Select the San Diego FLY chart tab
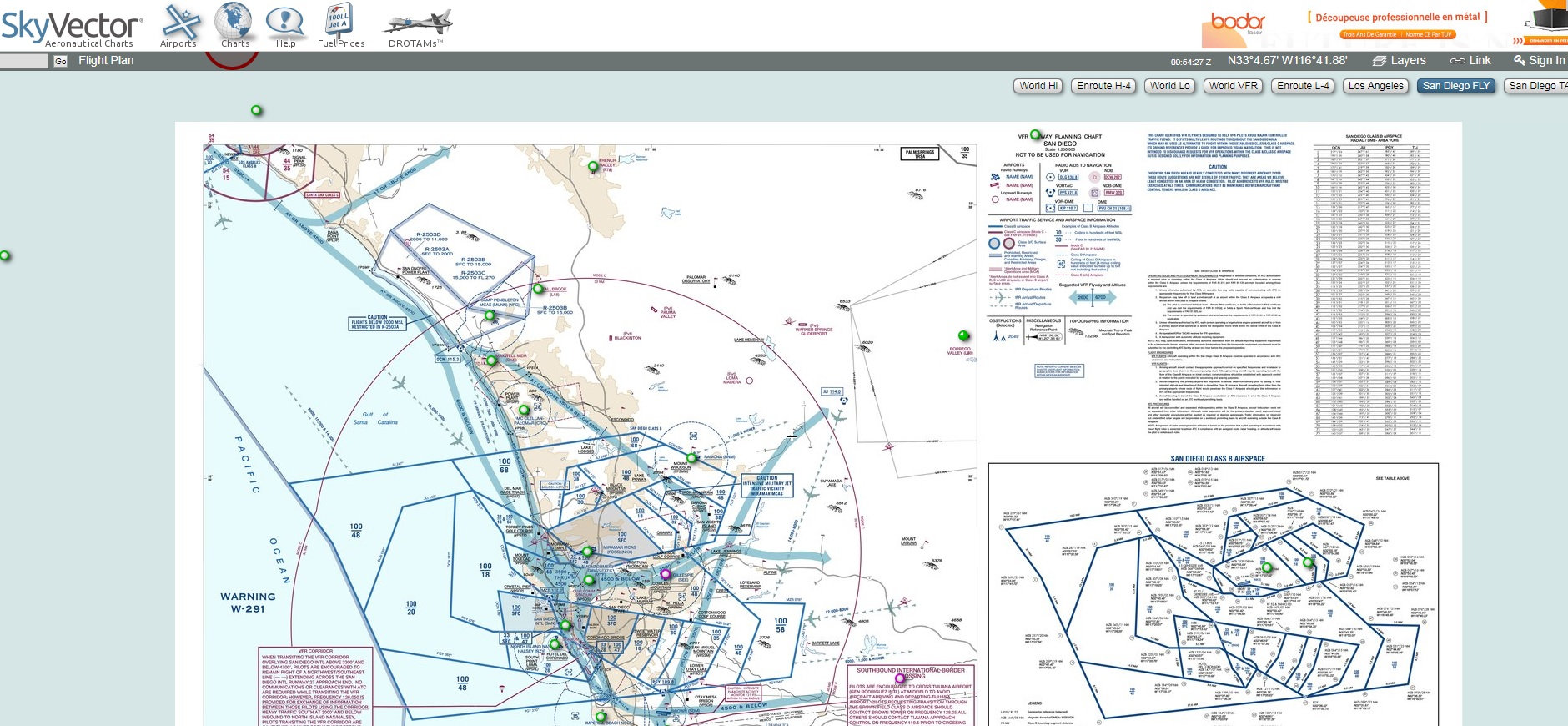Screen dimensions: 1568x726 (x=1456, y=86)
